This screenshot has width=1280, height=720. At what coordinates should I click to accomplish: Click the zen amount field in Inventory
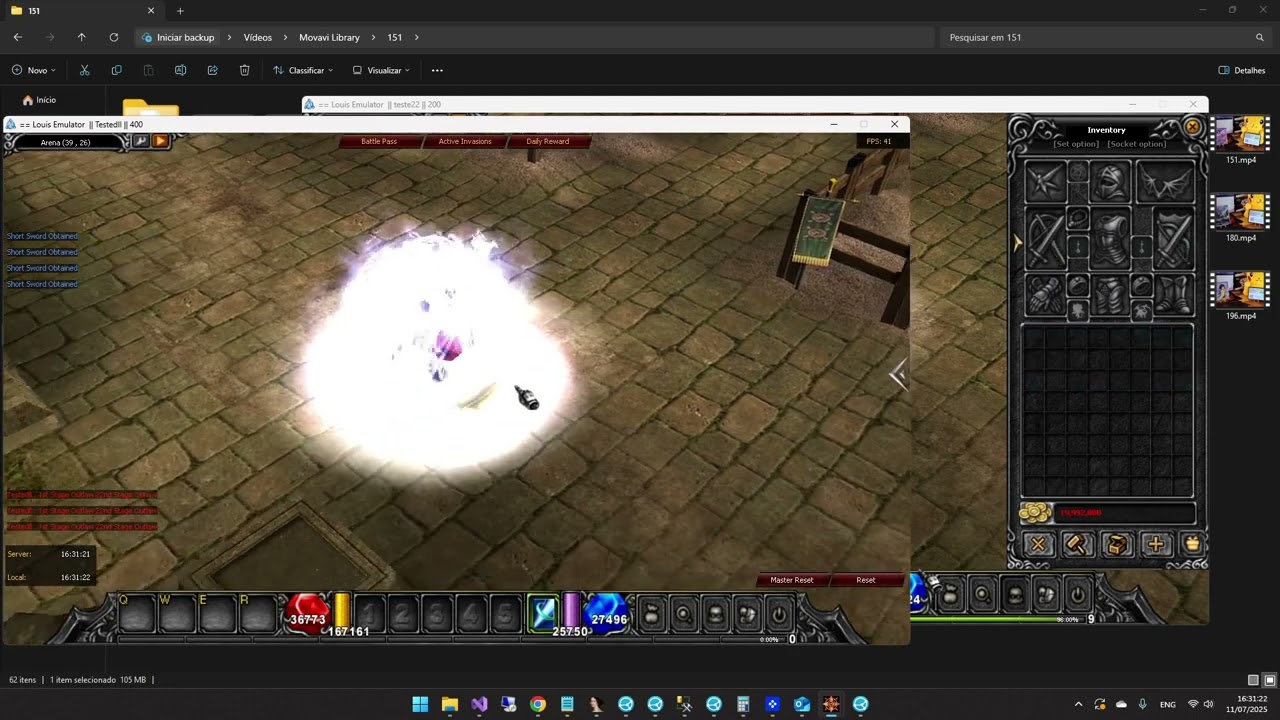click(x=1125, y=513)
